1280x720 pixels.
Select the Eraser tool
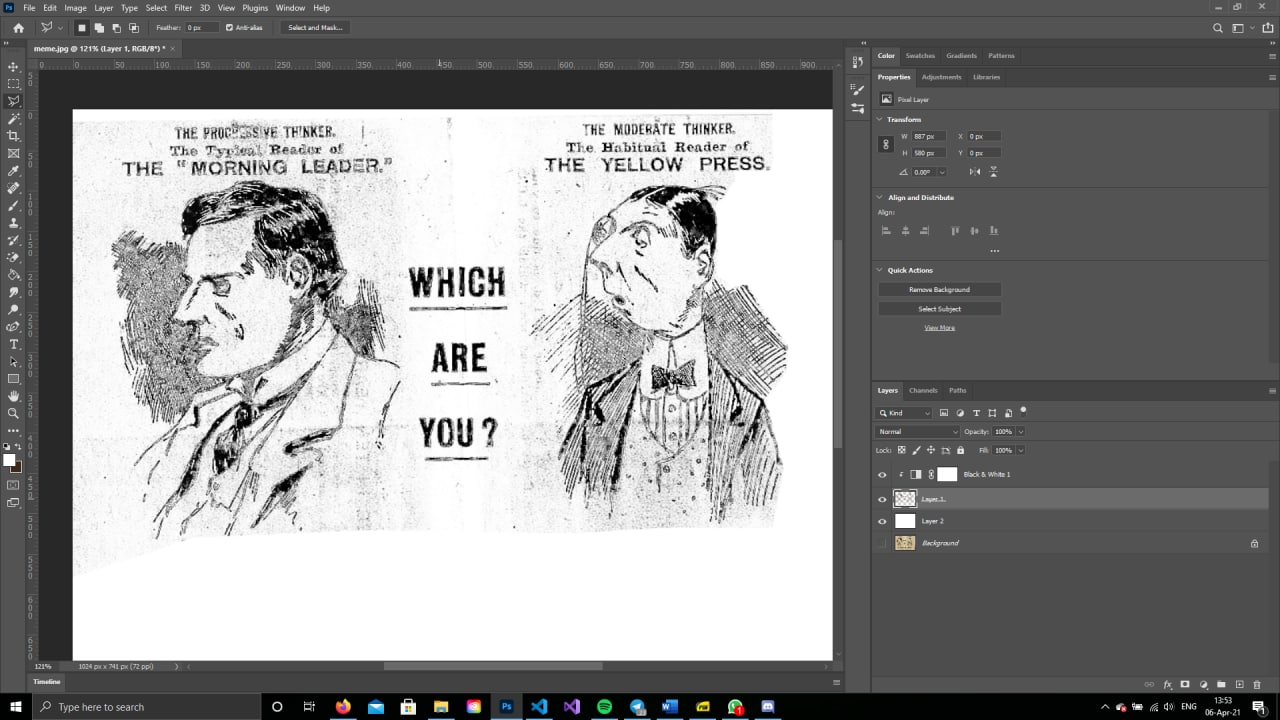click(13, 257)
